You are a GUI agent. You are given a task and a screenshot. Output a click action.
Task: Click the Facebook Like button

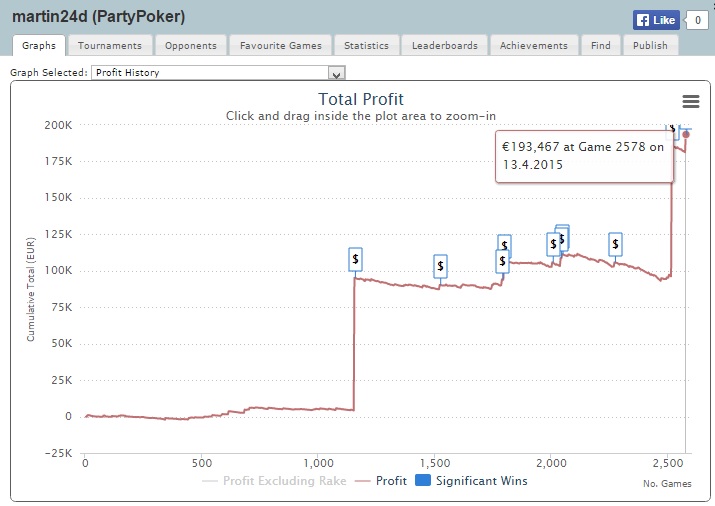(x=656, y=20)
